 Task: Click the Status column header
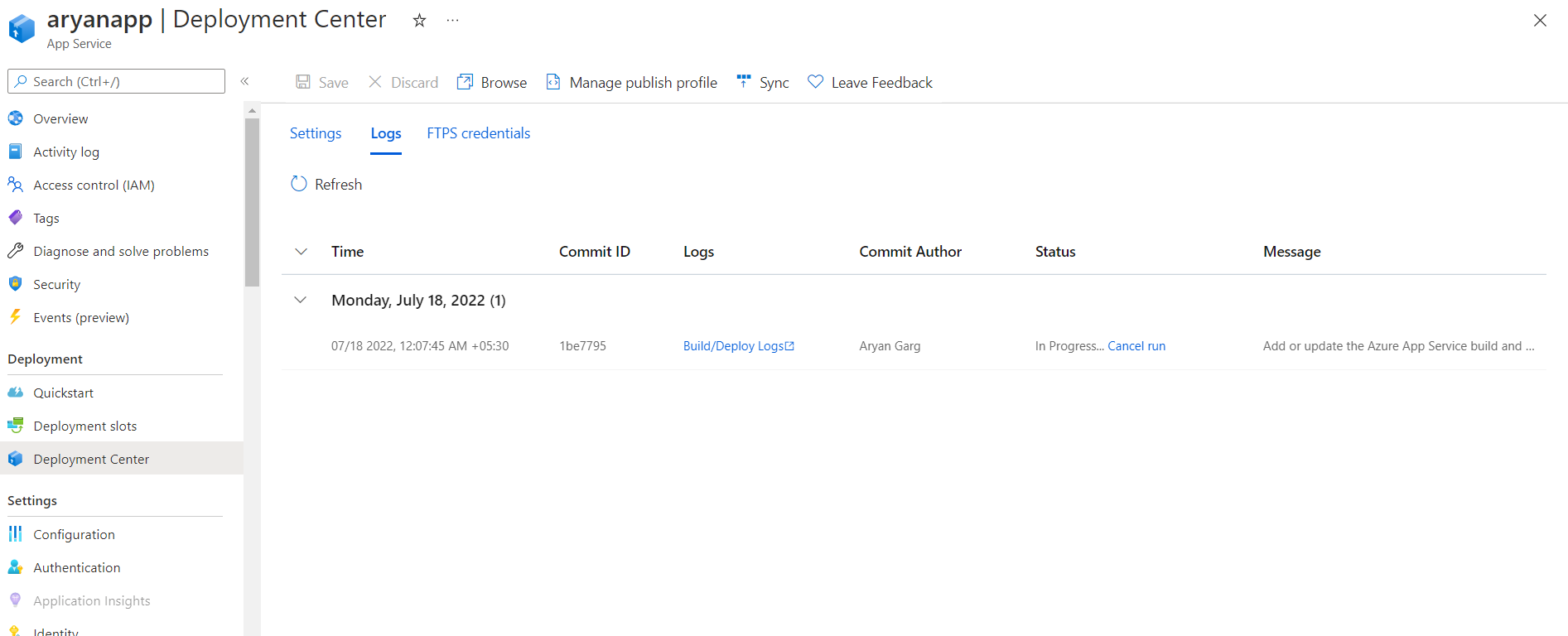1055,252
